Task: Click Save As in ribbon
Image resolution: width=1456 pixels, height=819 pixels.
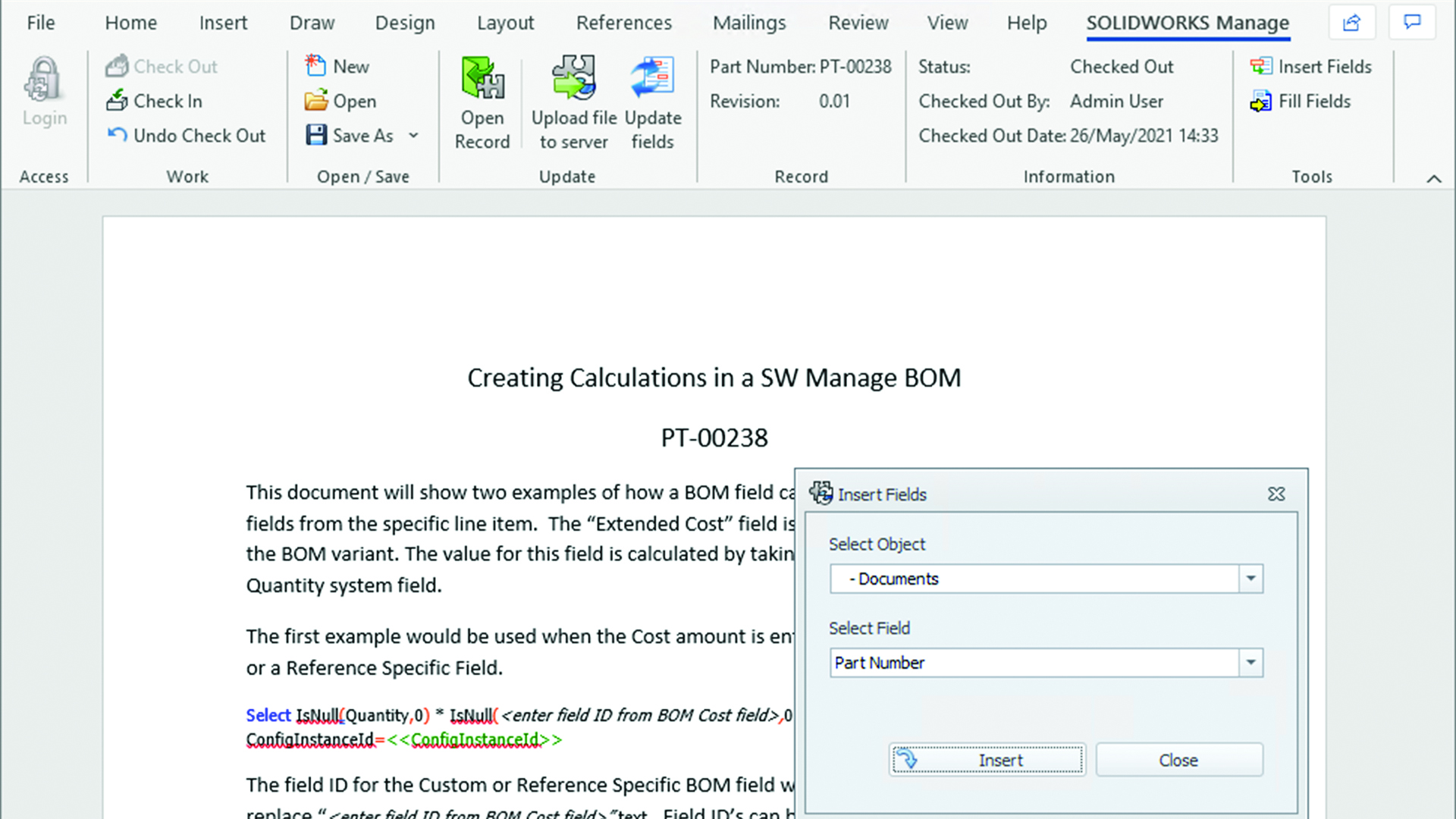Action: point(350,136)
